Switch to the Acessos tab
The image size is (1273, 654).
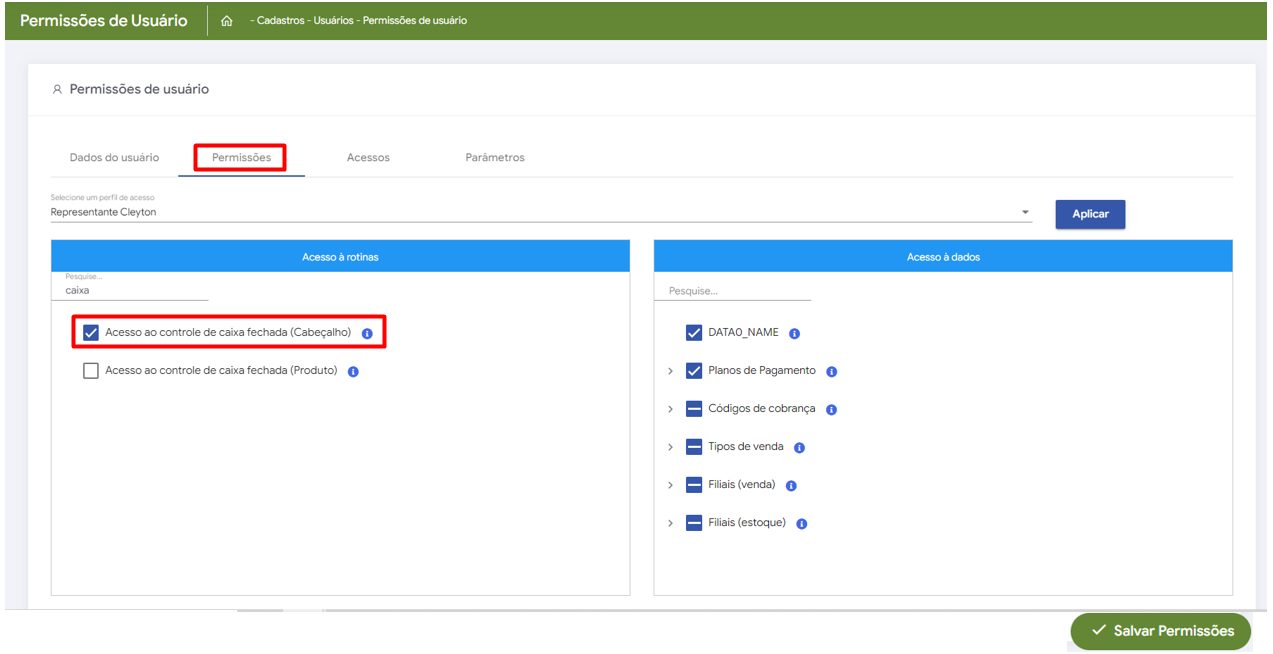pos(368,158)
